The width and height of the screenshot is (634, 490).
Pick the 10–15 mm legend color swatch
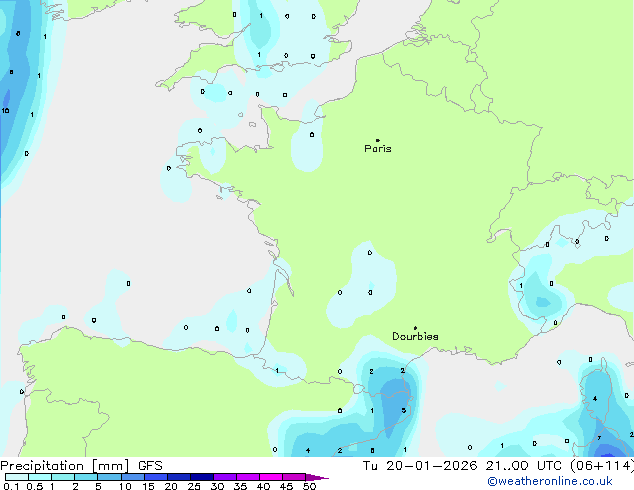pos(133,477)
